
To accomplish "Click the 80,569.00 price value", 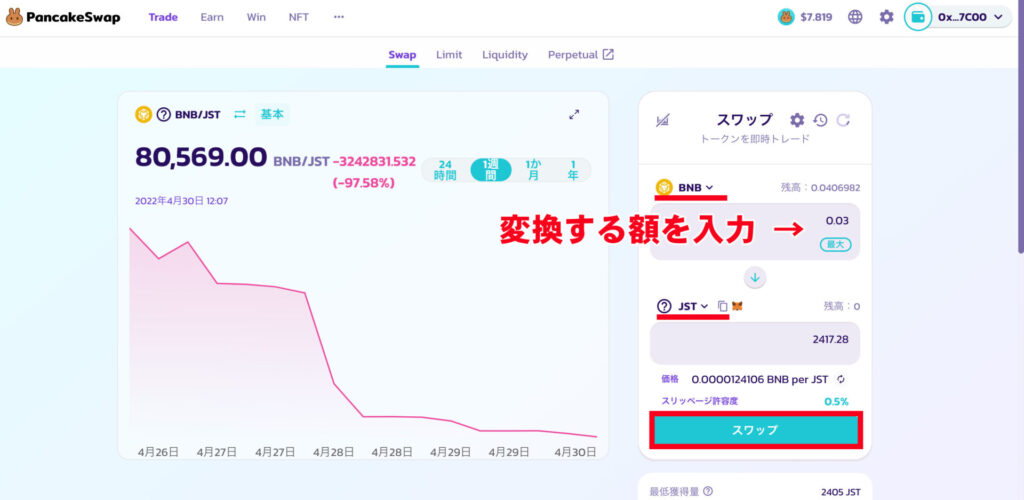I will [201, 157].
